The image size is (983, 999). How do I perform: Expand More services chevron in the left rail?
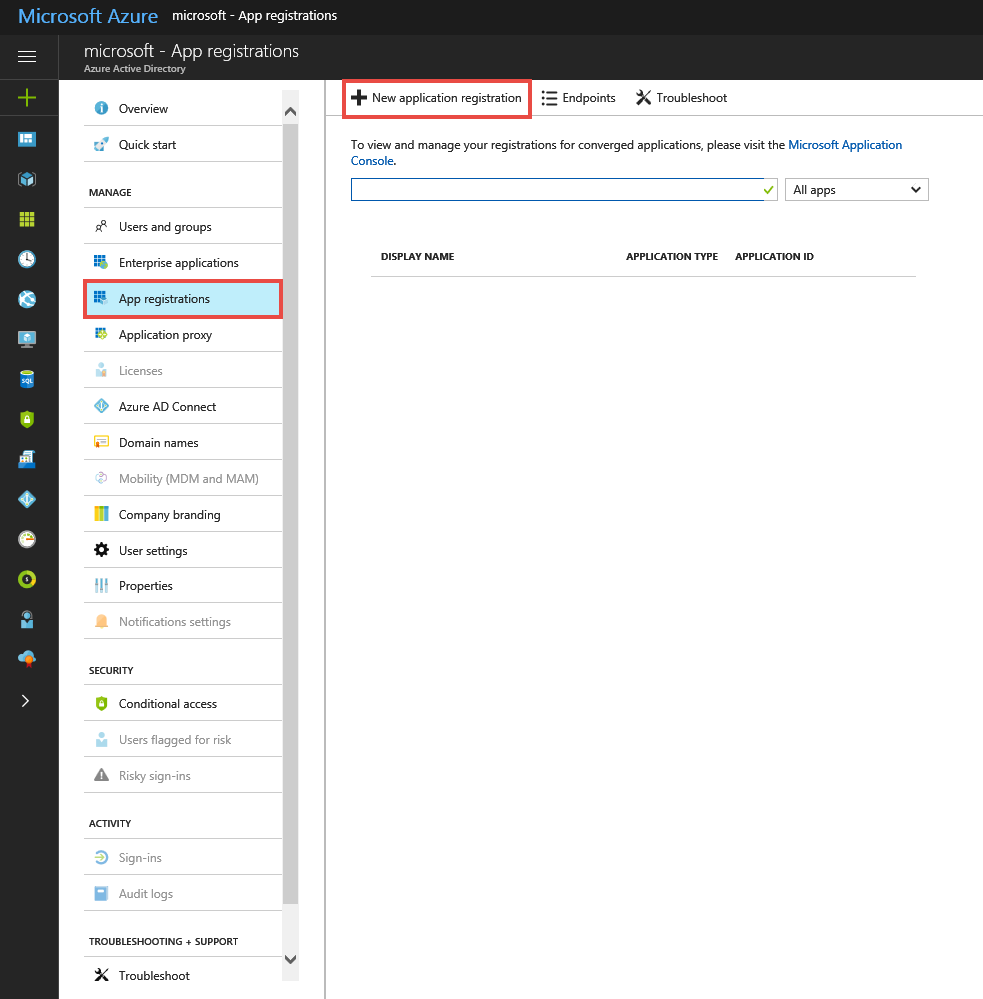coord(27,700)
